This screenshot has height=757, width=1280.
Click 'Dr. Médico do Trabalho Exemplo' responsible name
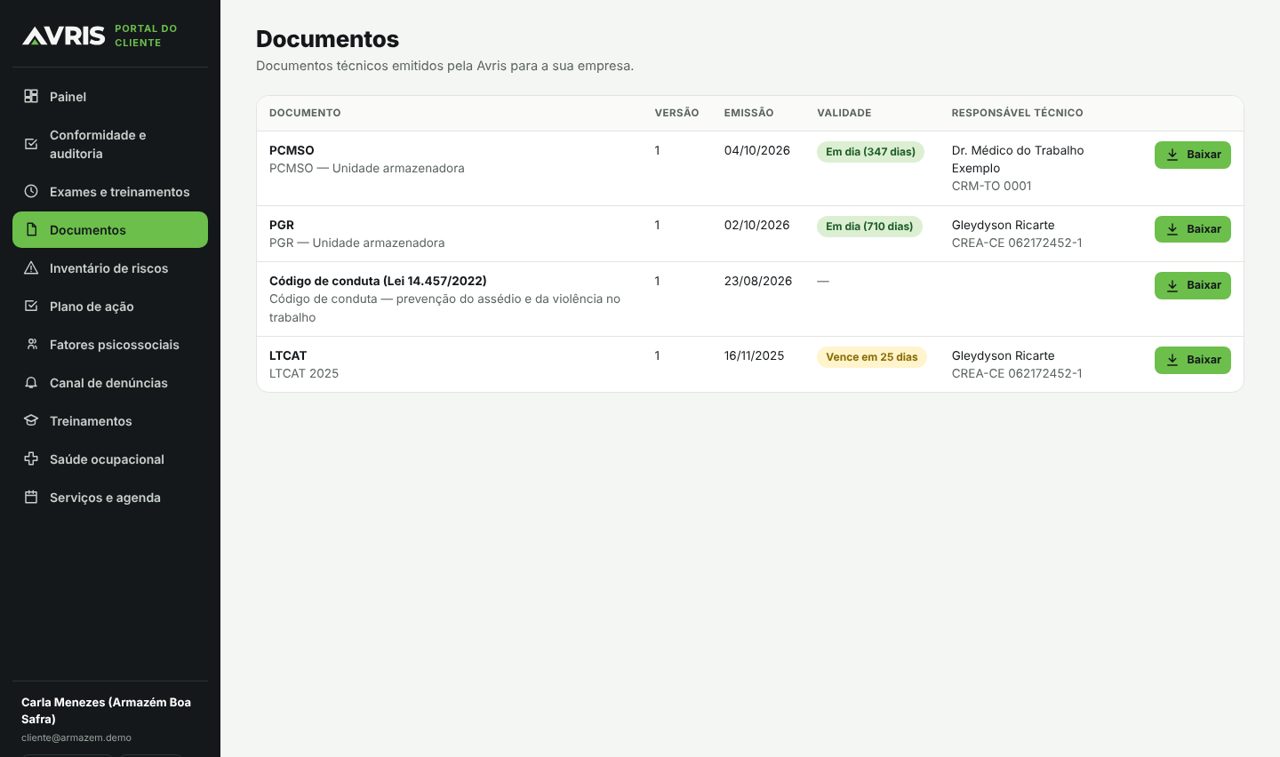[x=1018, y=159]
